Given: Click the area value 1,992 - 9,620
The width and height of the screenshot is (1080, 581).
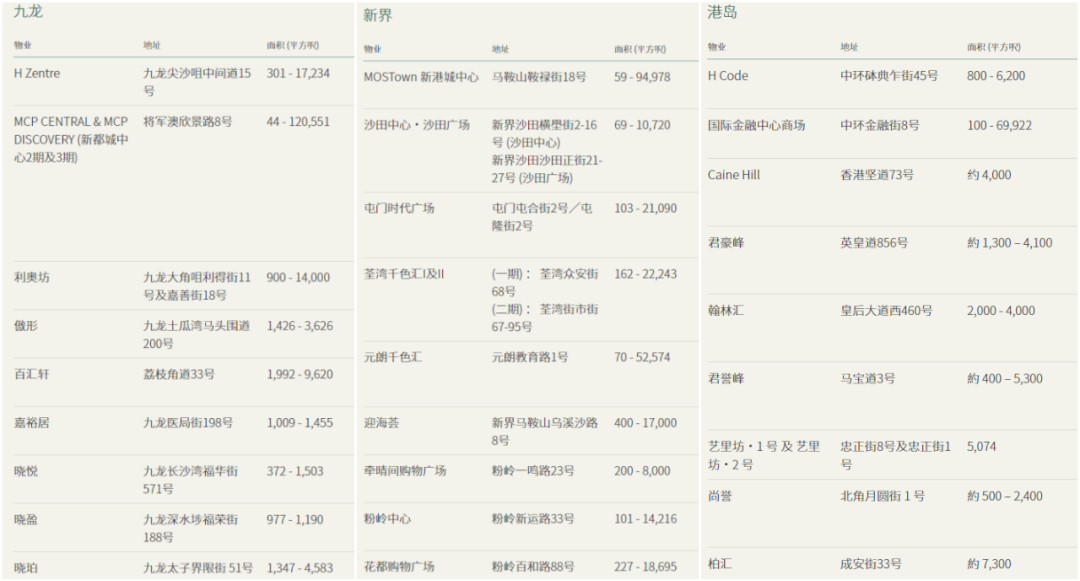Looking at the screenshot, I should [300, 374].
